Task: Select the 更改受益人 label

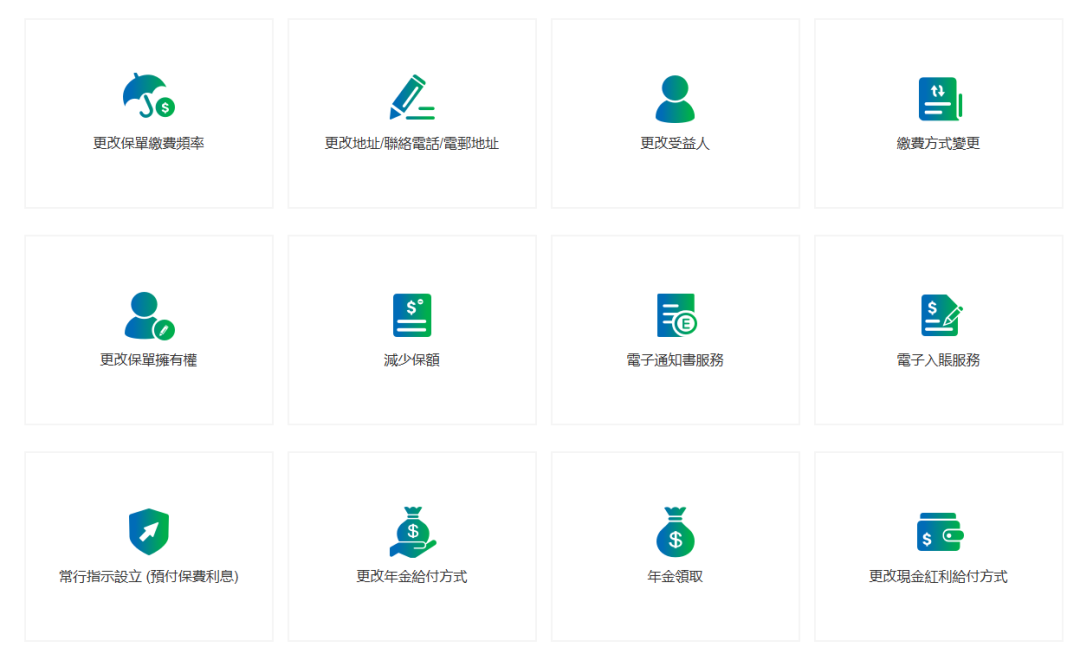Action: click(x=675, y=144)
